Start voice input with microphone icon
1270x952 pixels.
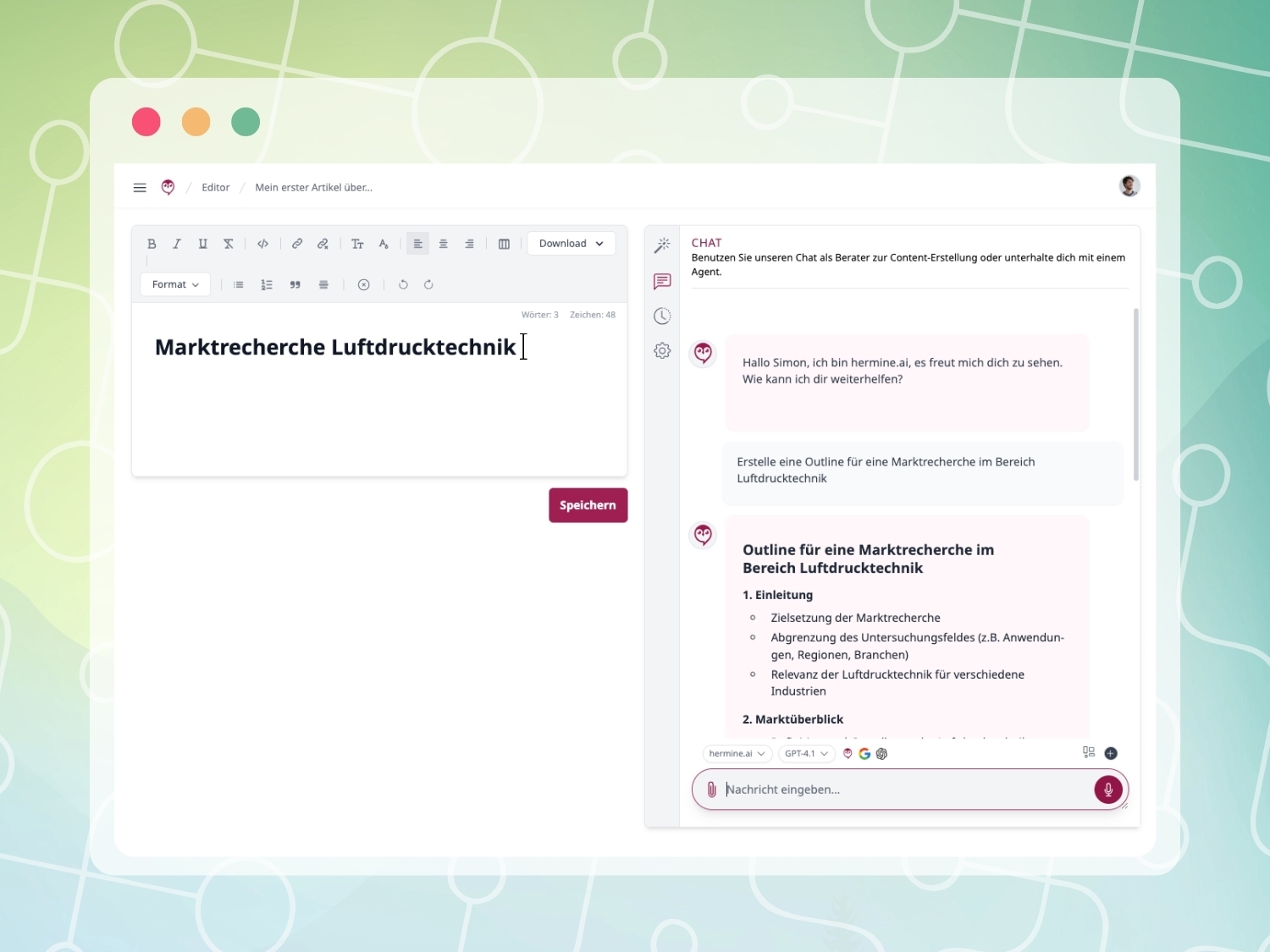click(x=1108, y=790)
